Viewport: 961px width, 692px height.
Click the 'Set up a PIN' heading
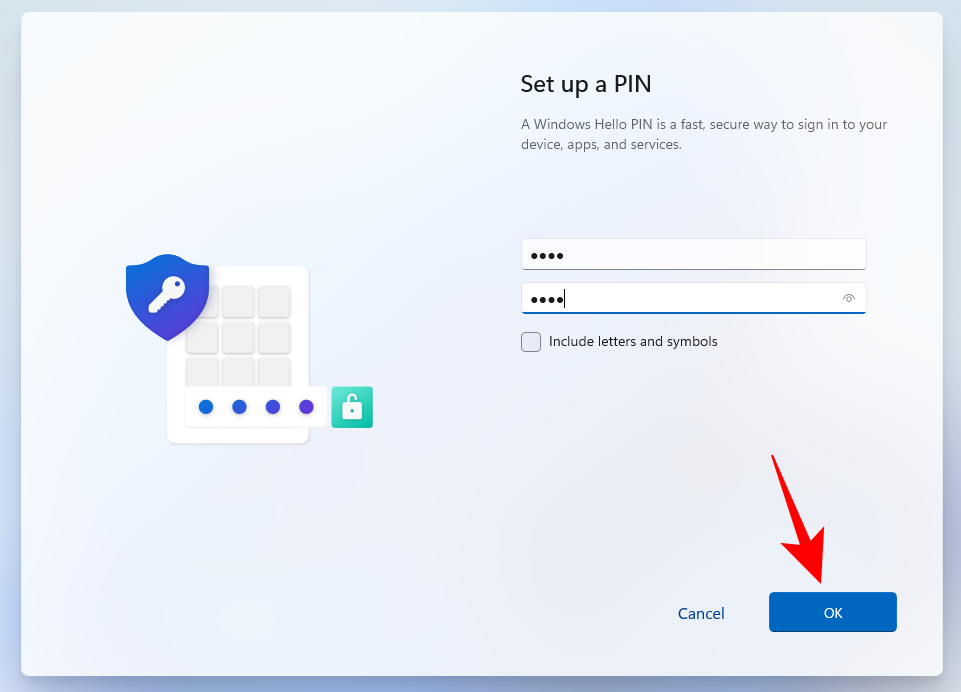pos(586,84)
